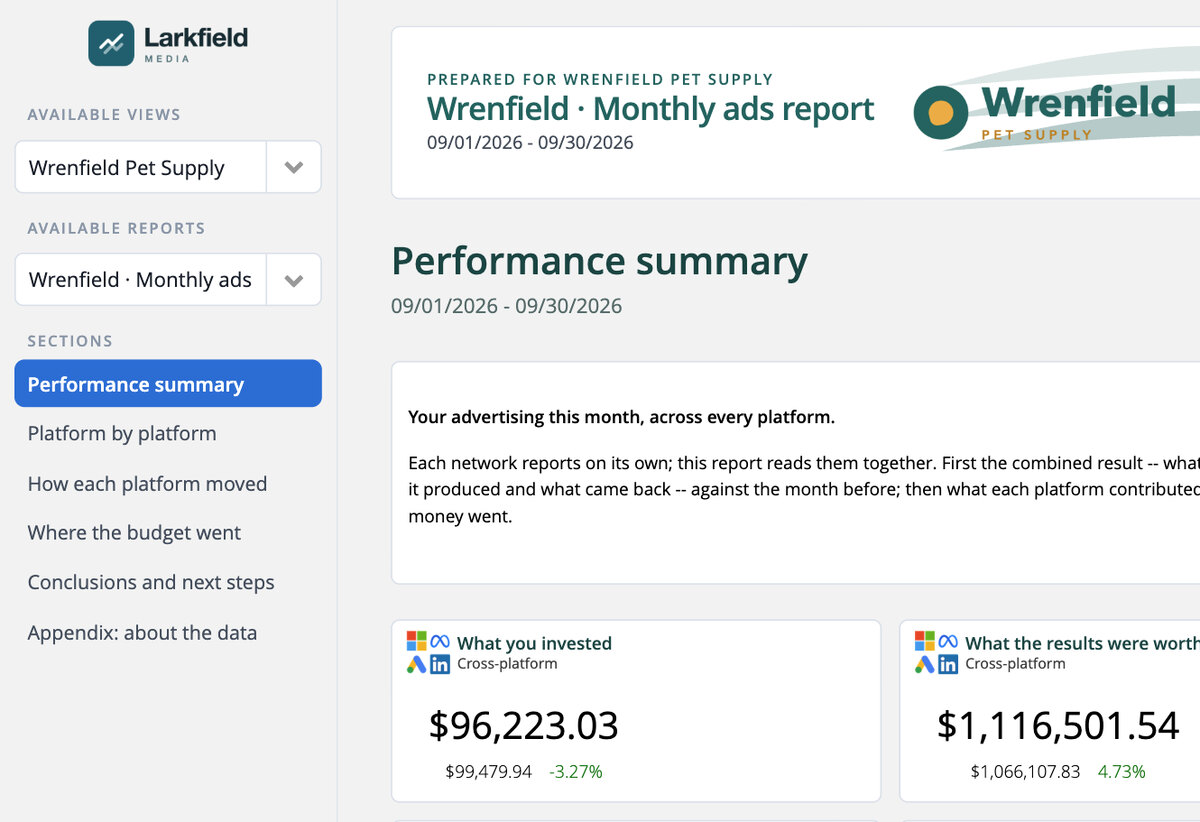1200x822 pixels.
Task: Click Meta icon on results were worth card
Action: (948, 641)
